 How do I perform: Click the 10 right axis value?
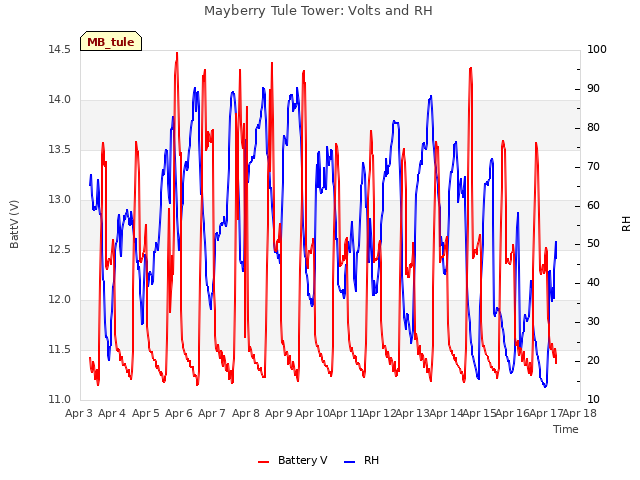[x=593, y=400]
